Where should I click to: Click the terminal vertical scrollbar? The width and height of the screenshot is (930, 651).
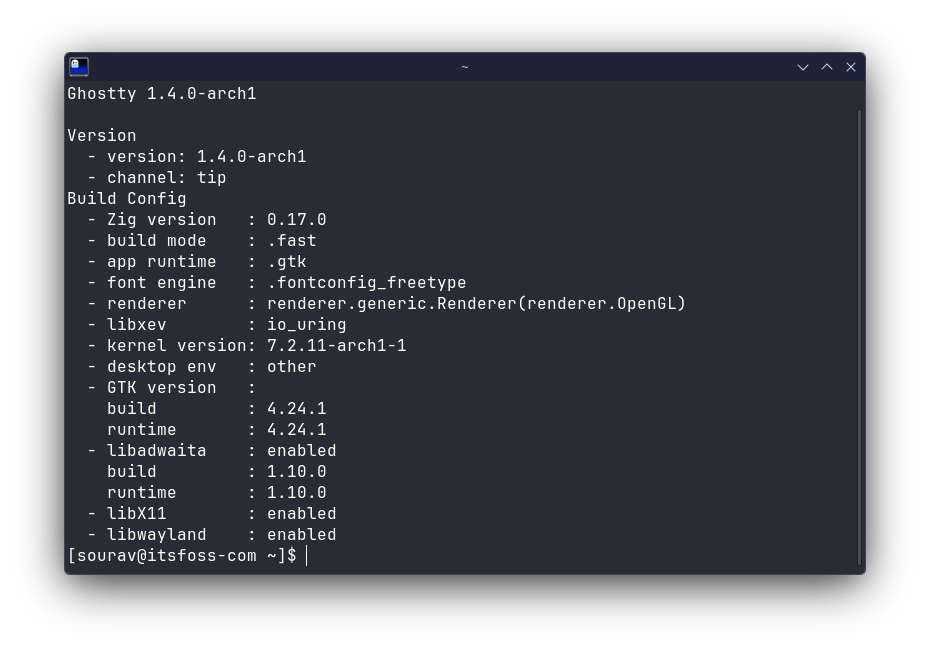859,337
